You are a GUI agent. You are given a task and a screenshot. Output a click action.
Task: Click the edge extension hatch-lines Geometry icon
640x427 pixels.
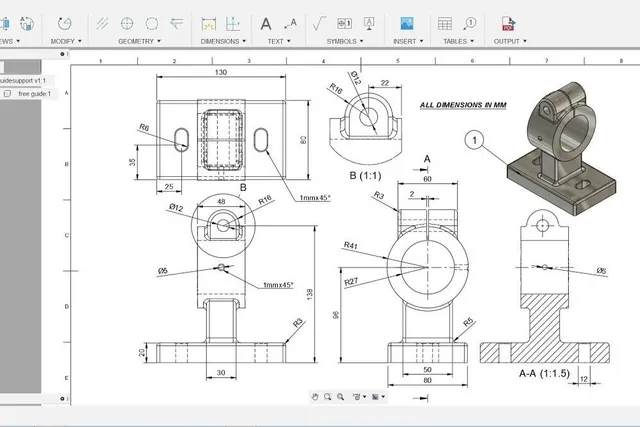pyautogui.click(x=102, y=24)
